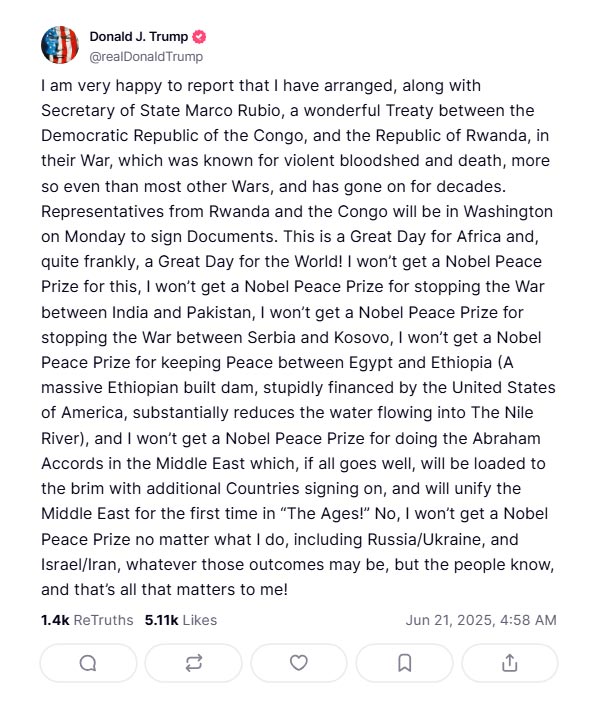The image size is (600, 710).
Task: View the 5.11k Likes list
Action: 181,620
